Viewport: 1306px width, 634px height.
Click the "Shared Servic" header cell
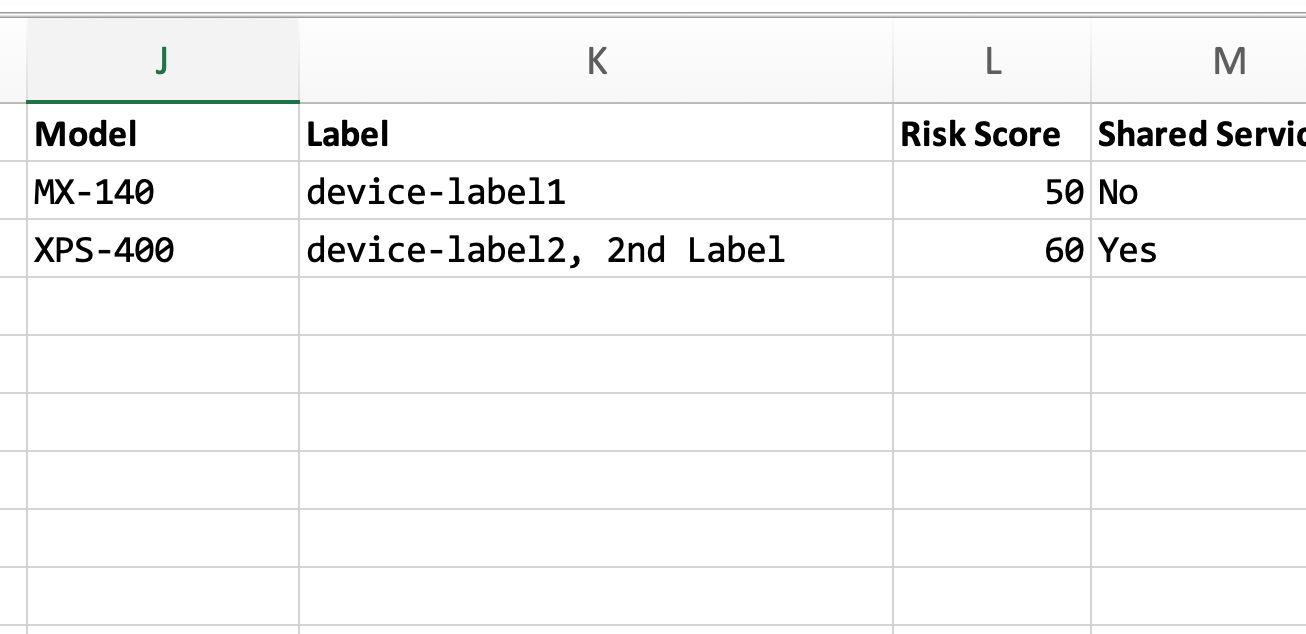point(1200,134)
